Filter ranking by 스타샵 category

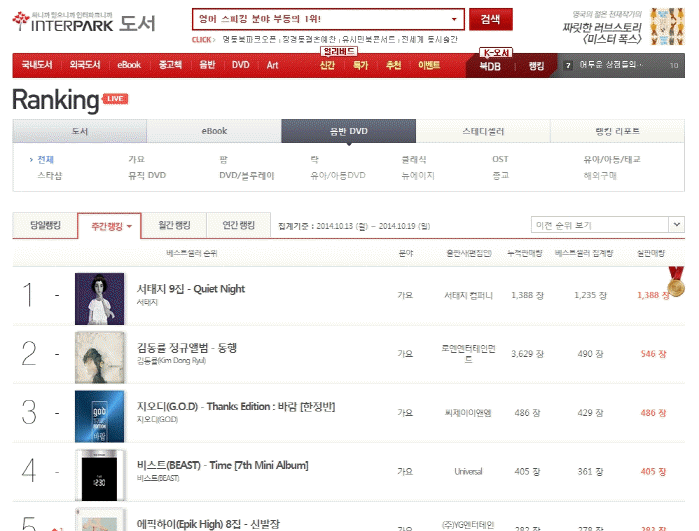pos(49,176)
